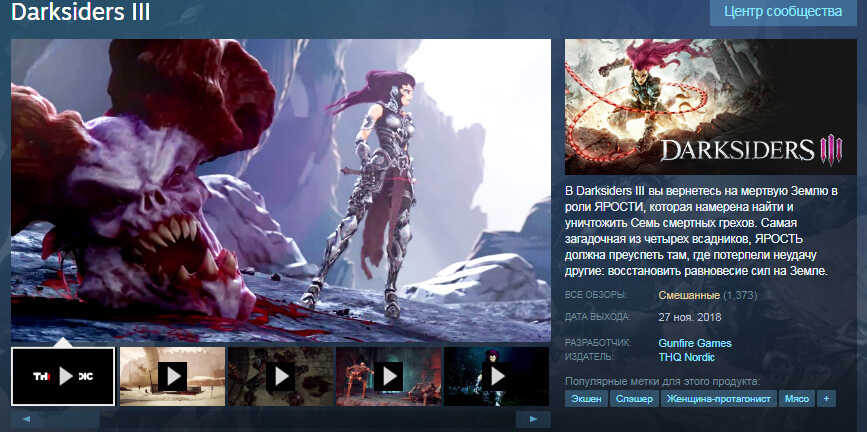Click the Darksiders III header capsule image
The image size is (867, 432).
(711, 107)
